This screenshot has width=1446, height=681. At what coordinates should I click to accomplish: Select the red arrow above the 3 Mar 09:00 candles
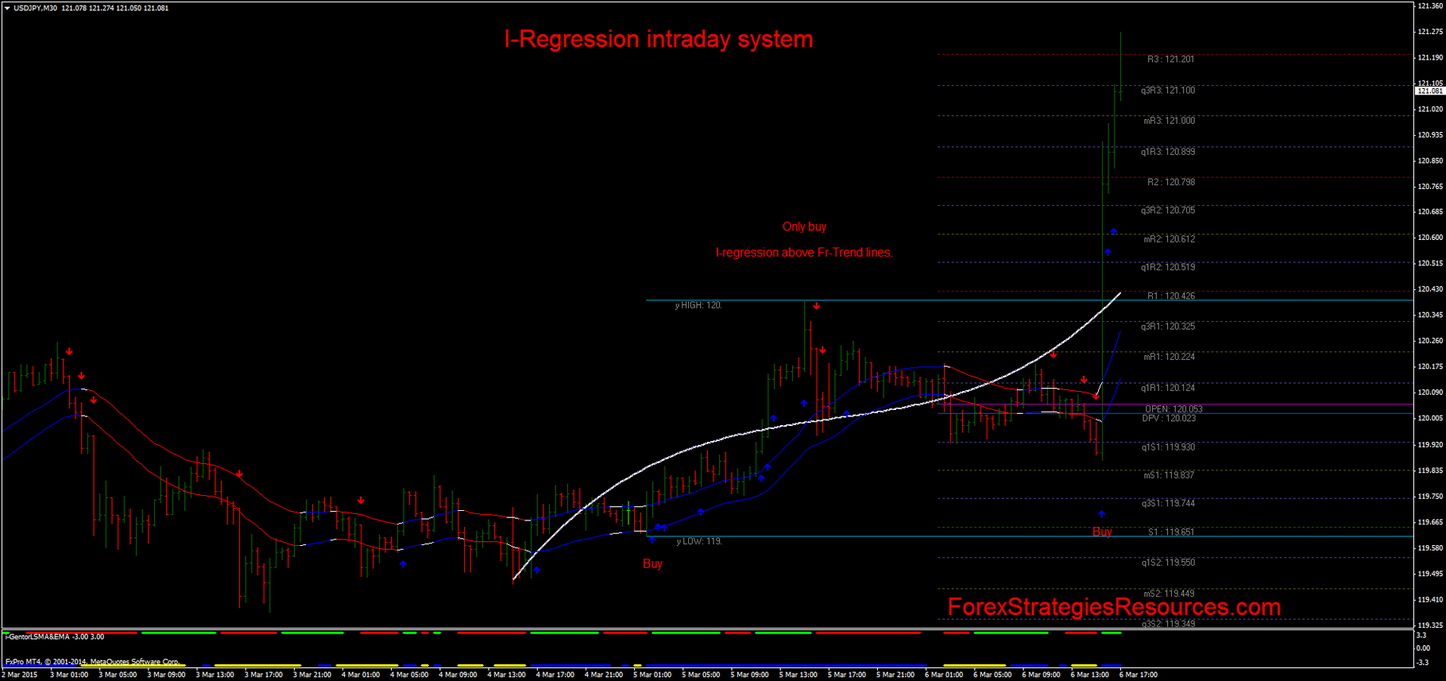coord(93,400)
